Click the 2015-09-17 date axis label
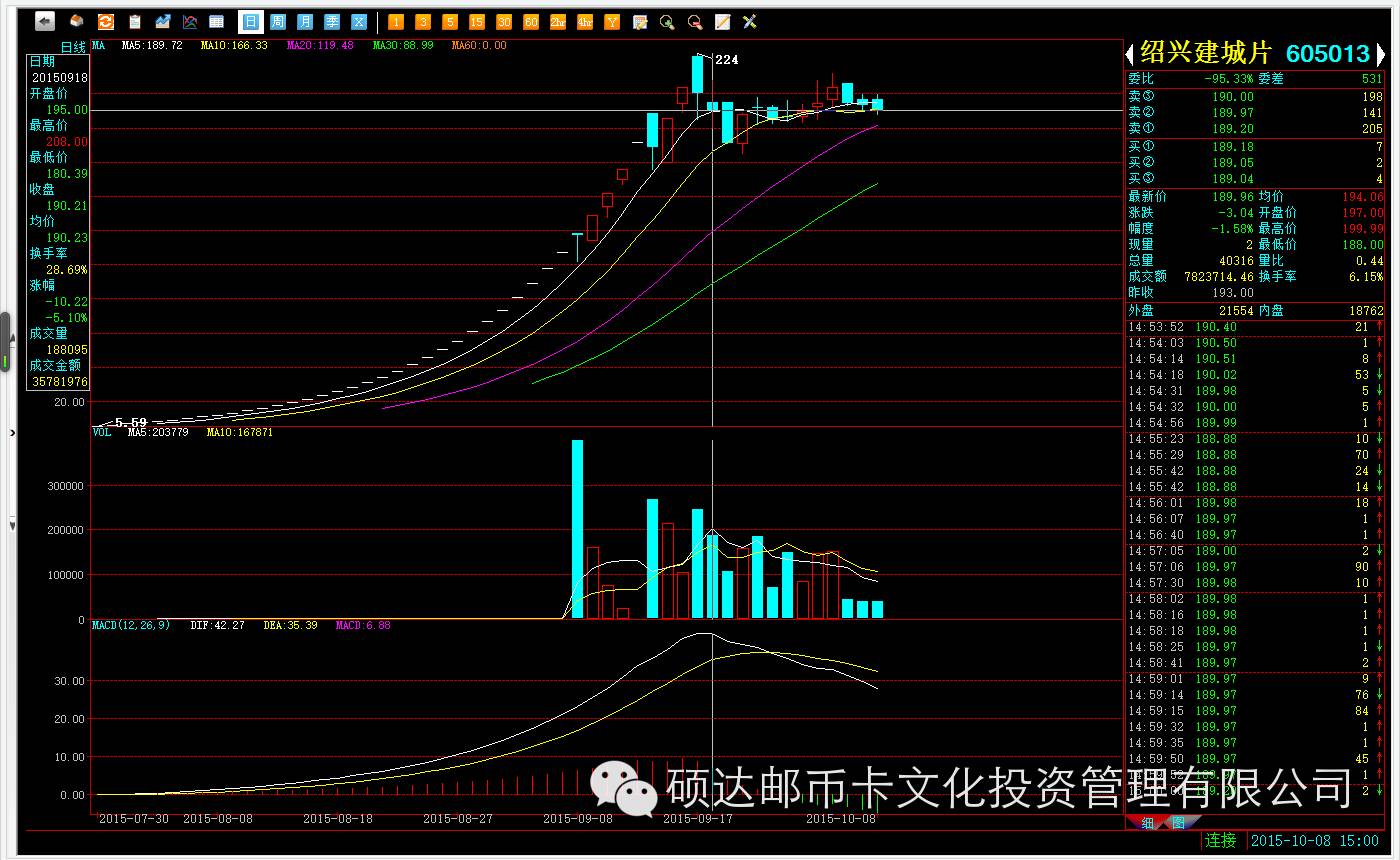The image size is (1400, 860). (x=697, y=818)
